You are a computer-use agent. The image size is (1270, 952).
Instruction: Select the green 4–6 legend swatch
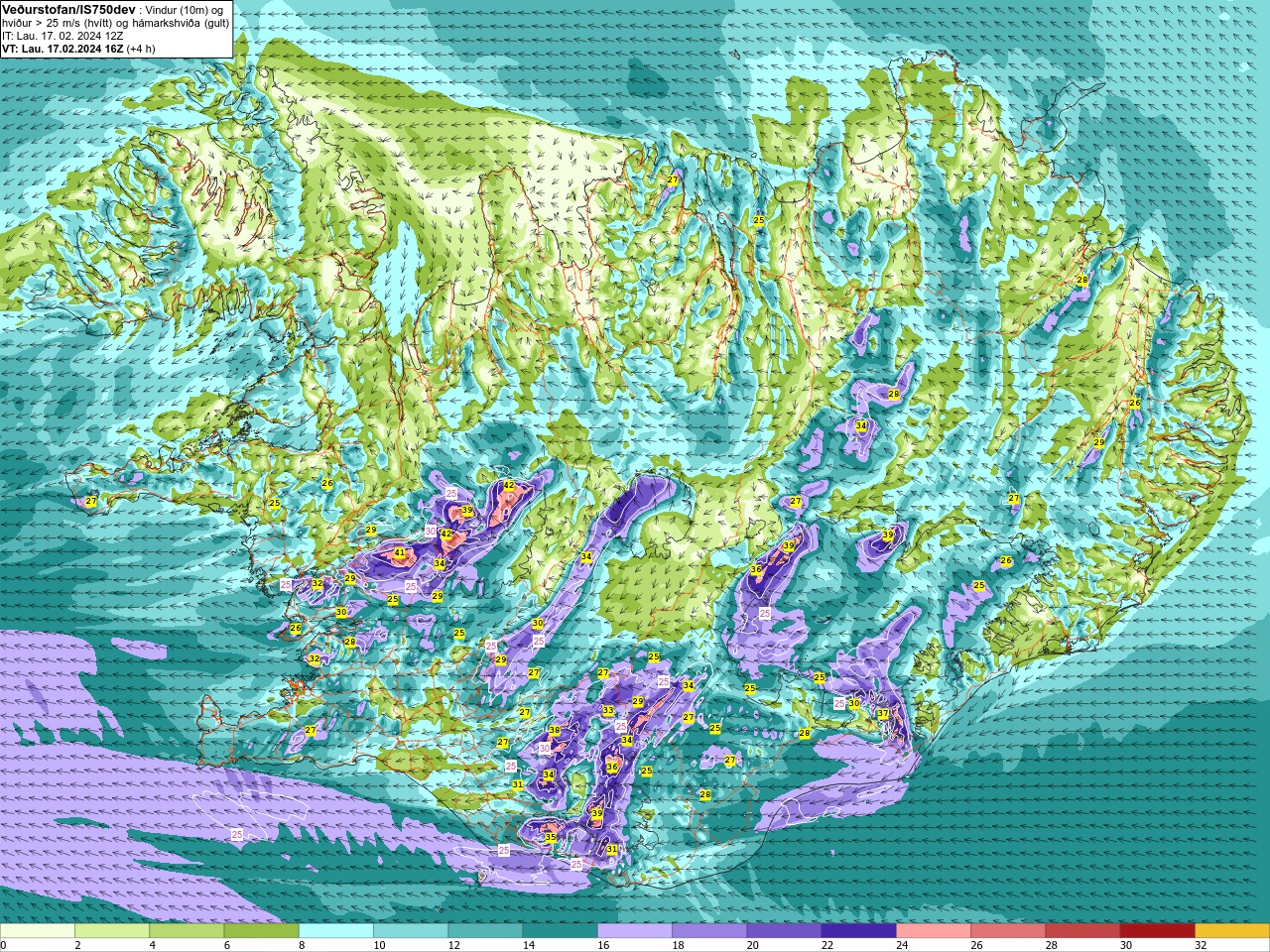(187, 931)
